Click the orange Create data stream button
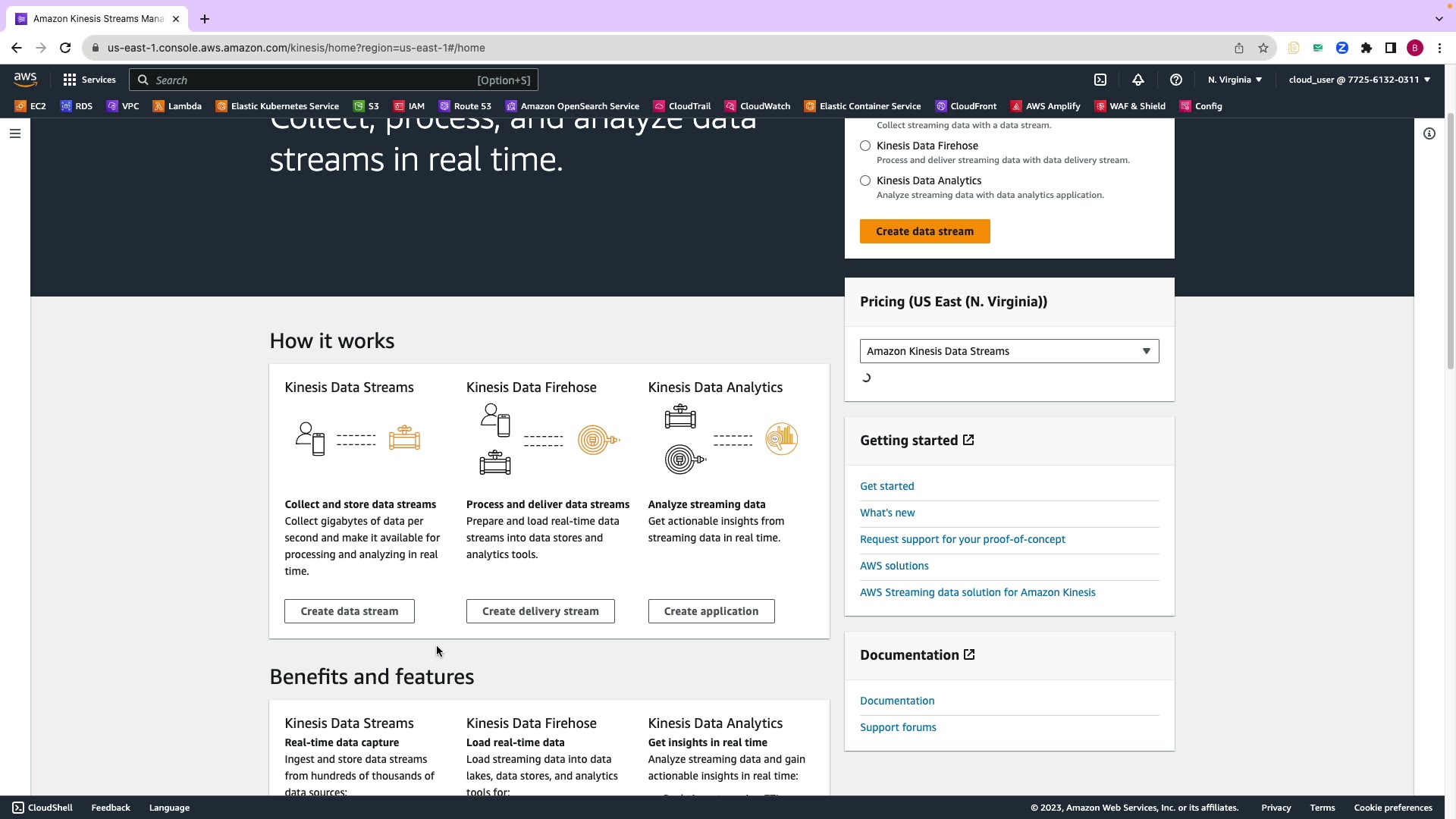This screenshot has height=819, width=1456. tap(924, 231)
